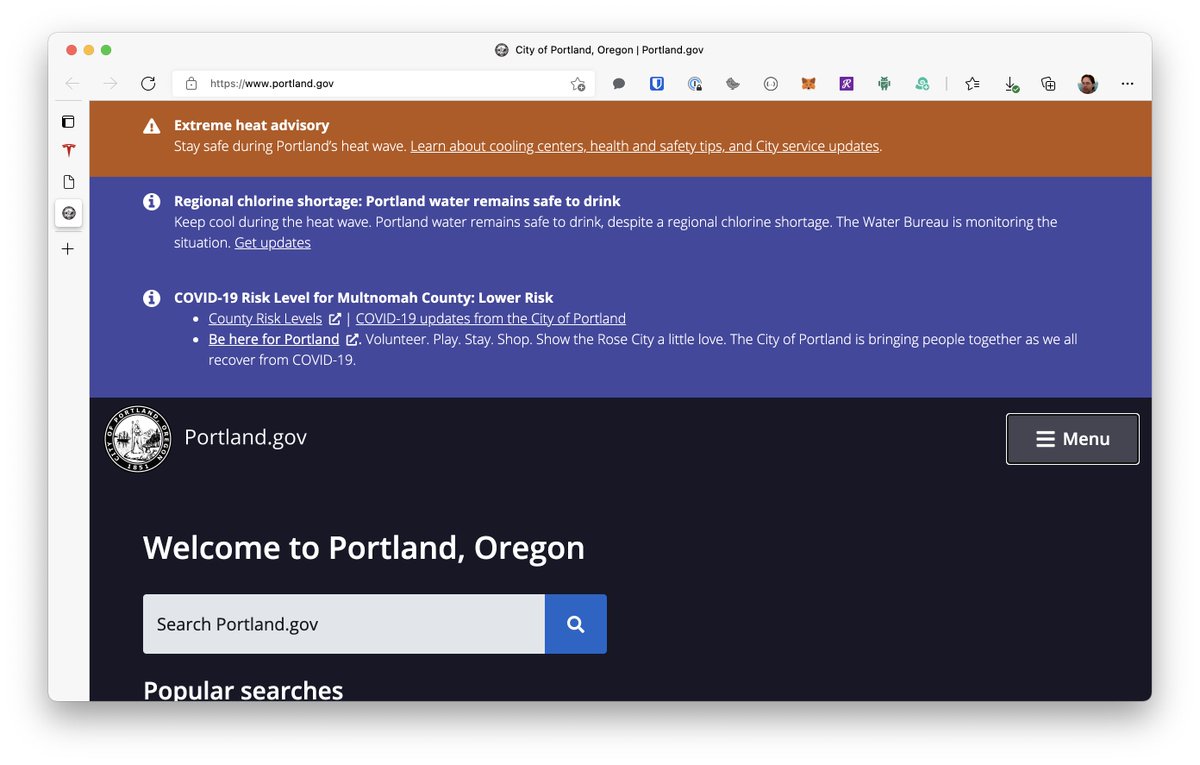Open the MetaMask fox extension

pos(808,84)
